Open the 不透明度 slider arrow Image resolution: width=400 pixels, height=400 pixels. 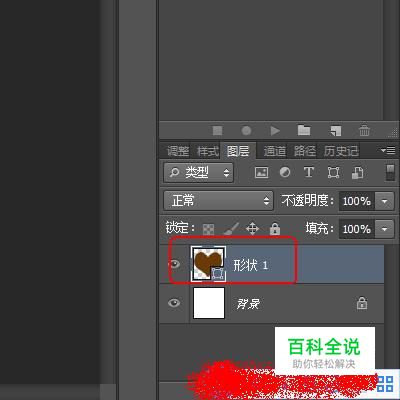pyautogui.click(x=384, y=201)
